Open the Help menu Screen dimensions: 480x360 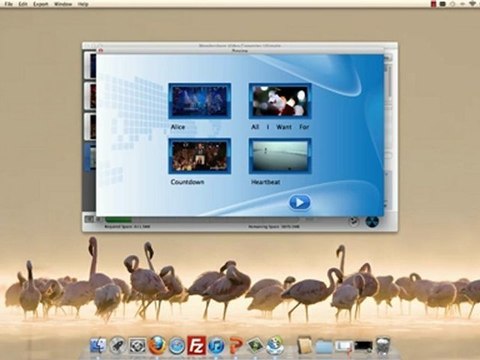[83, 4]
